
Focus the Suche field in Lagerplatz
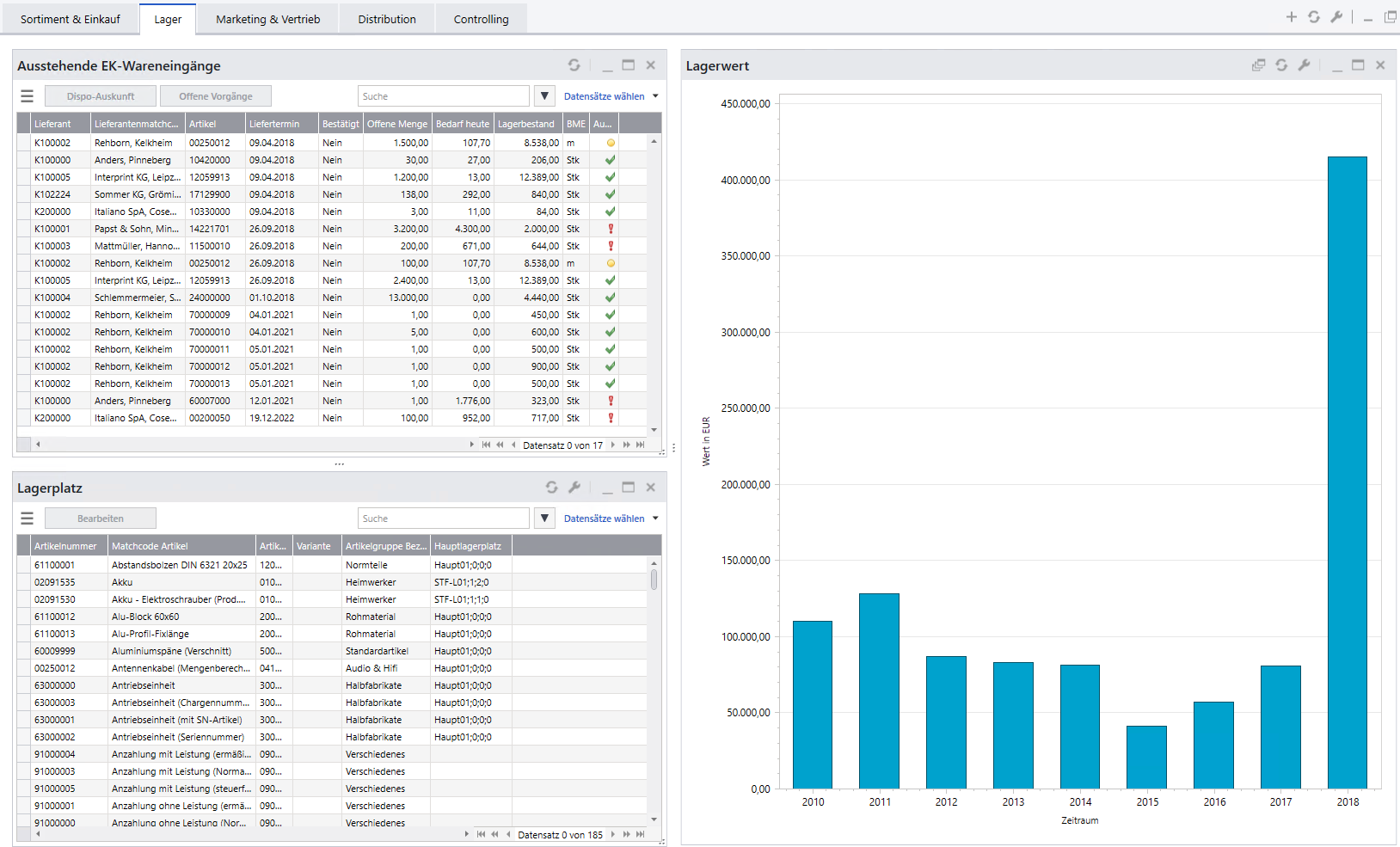click(x=443, y=519)
